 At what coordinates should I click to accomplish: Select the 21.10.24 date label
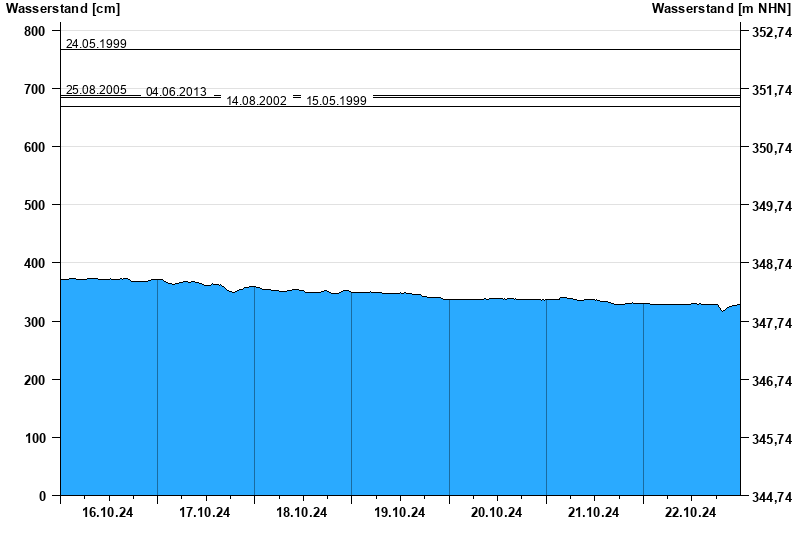pyautogui.click(x=594, y=513)
